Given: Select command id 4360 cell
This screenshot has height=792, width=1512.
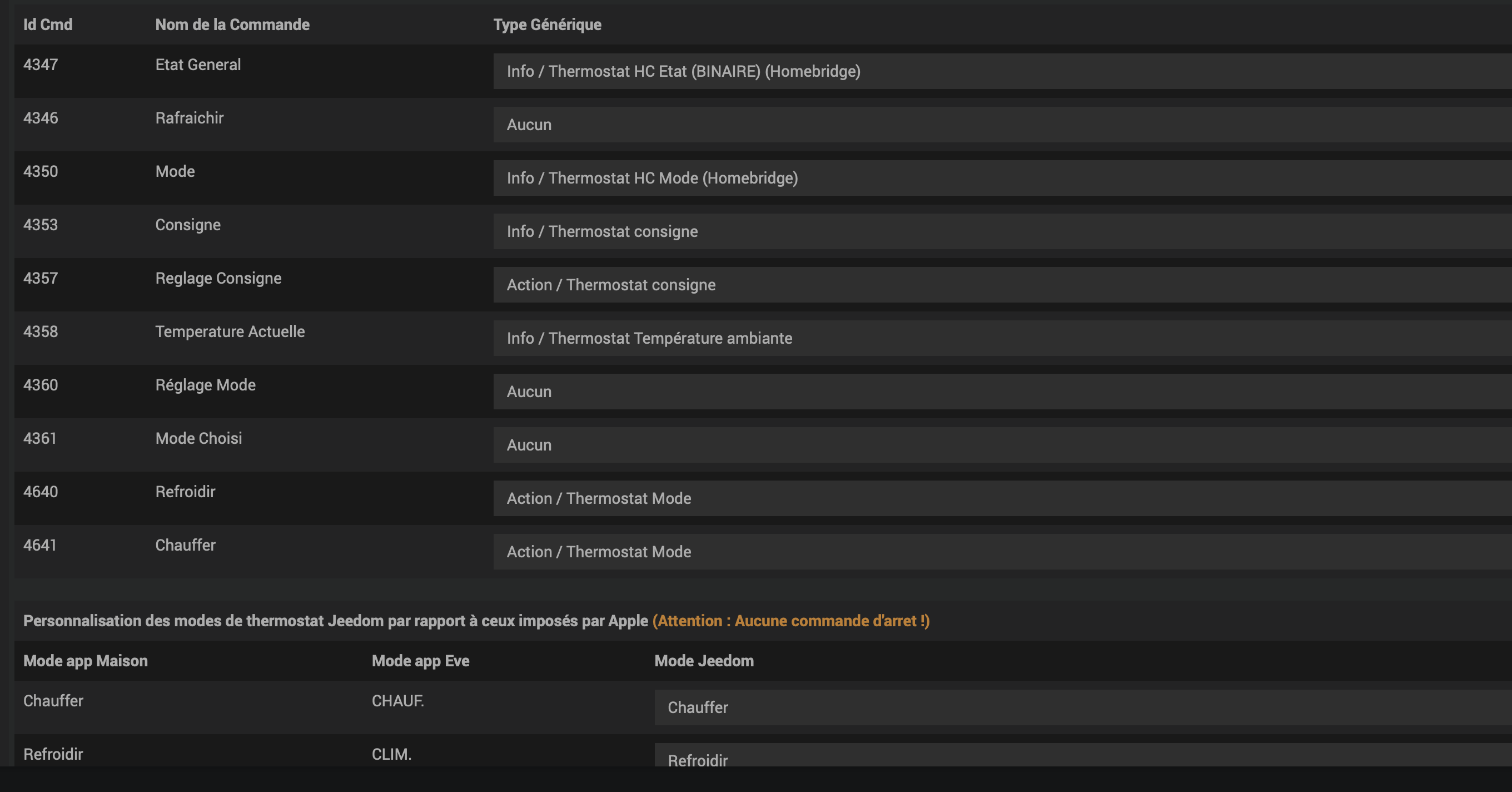Looking at the screenshot, I should pos(41,385).
